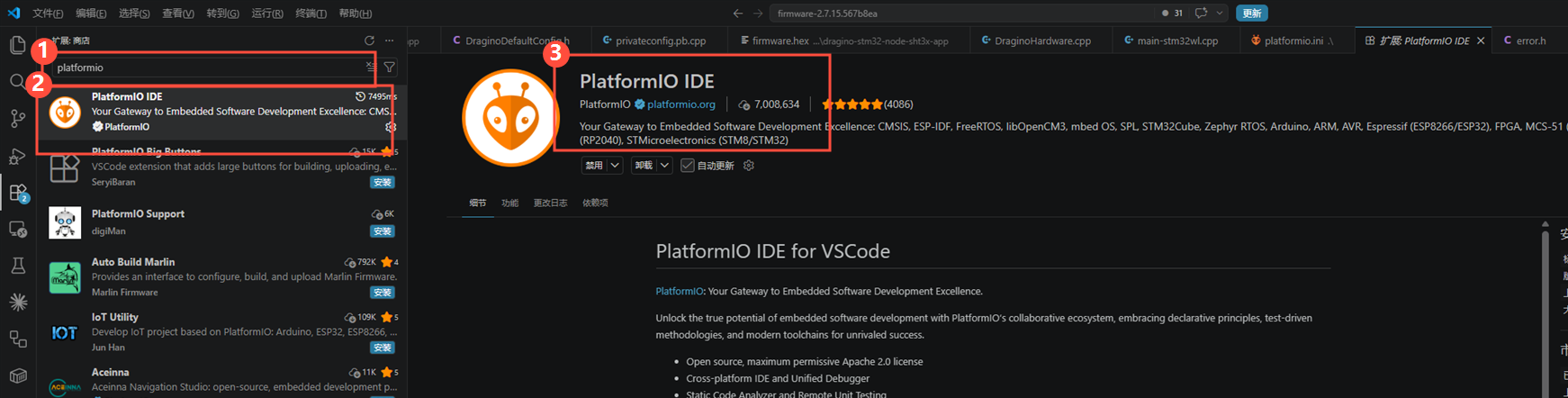Expand the uninstall button dropdown arrow
1568x398 pixels.
pos(664,166)
